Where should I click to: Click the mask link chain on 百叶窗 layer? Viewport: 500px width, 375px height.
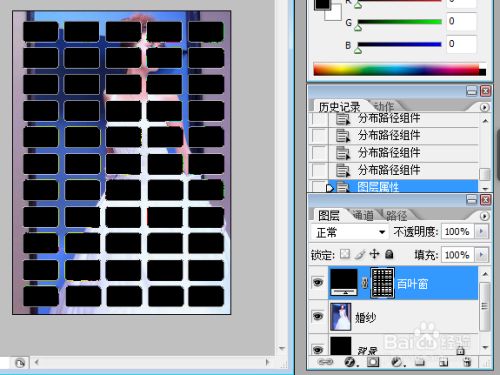[365, 283]
